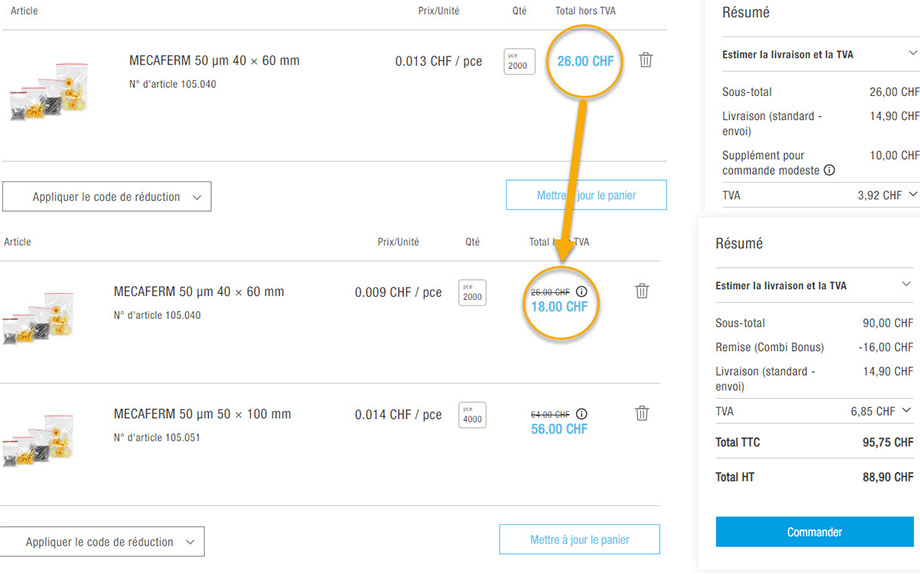Show info for Supplément pour commande modeste
Viewport: 920px width, 574px height.
coord(829,171)
